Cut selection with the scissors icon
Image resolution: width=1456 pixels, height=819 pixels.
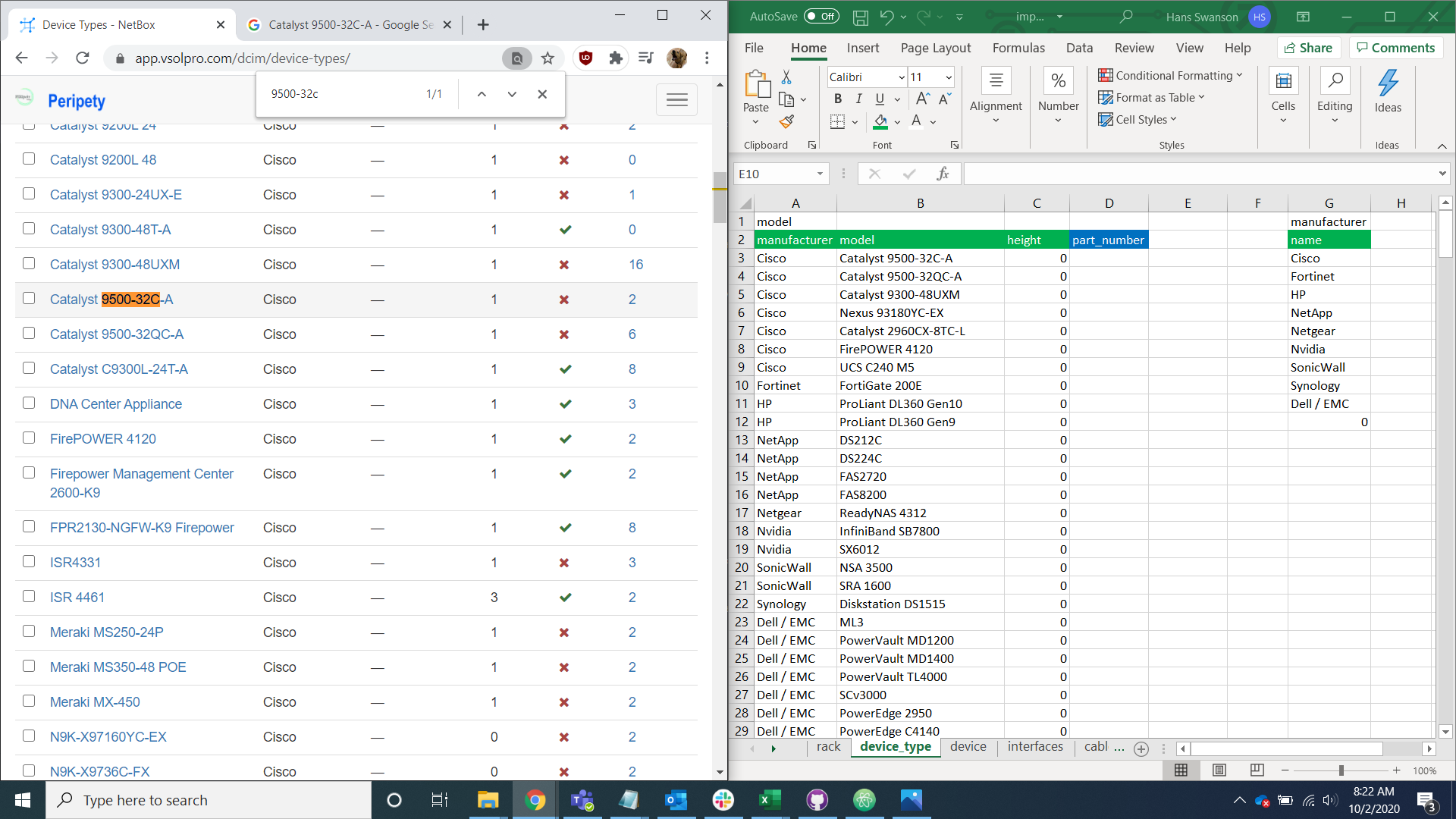[786, 77]
